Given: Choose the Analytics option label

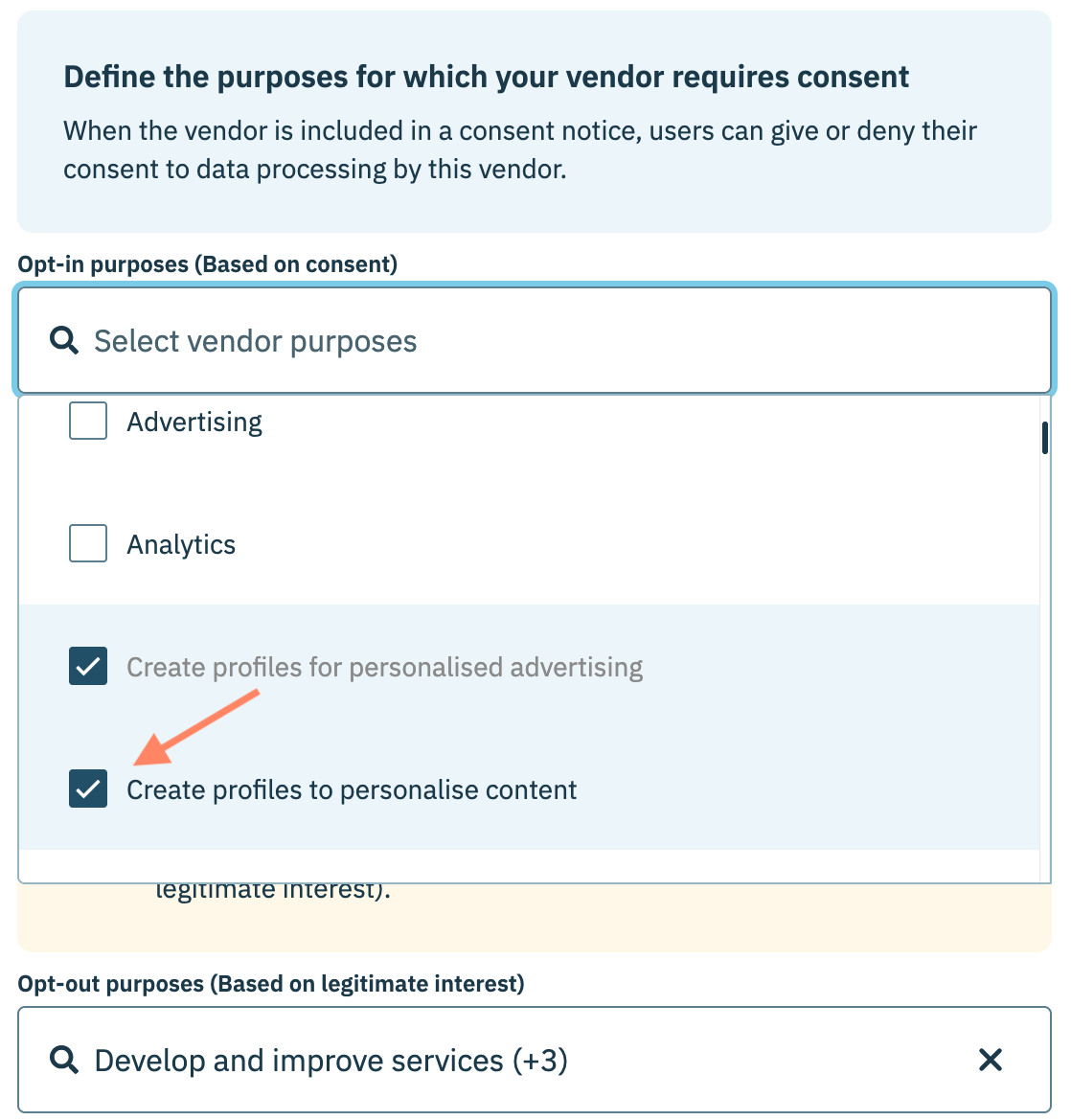Looking at the screenshot, I should 181,545.
